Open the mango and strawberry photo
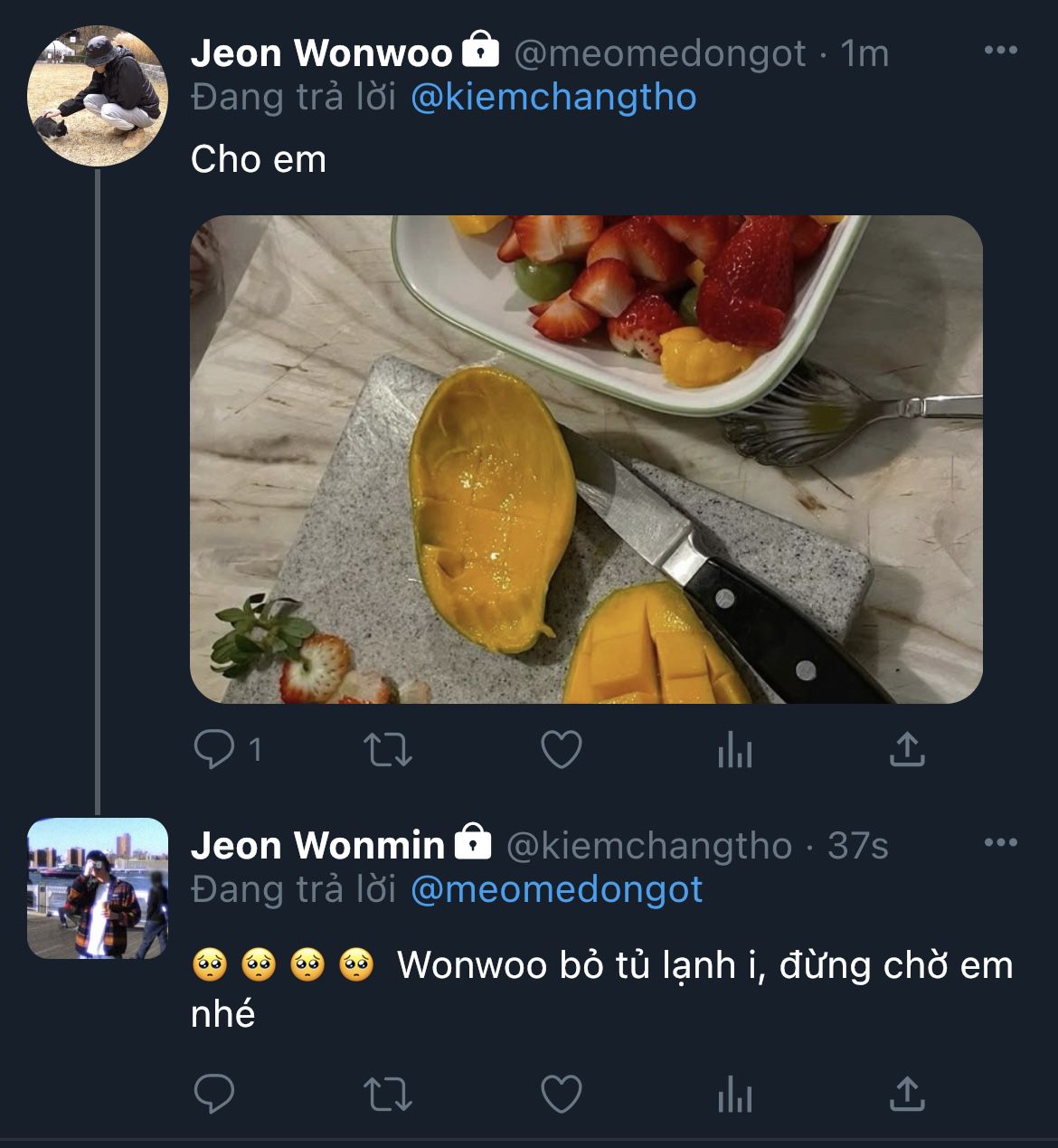 [586, 459]
